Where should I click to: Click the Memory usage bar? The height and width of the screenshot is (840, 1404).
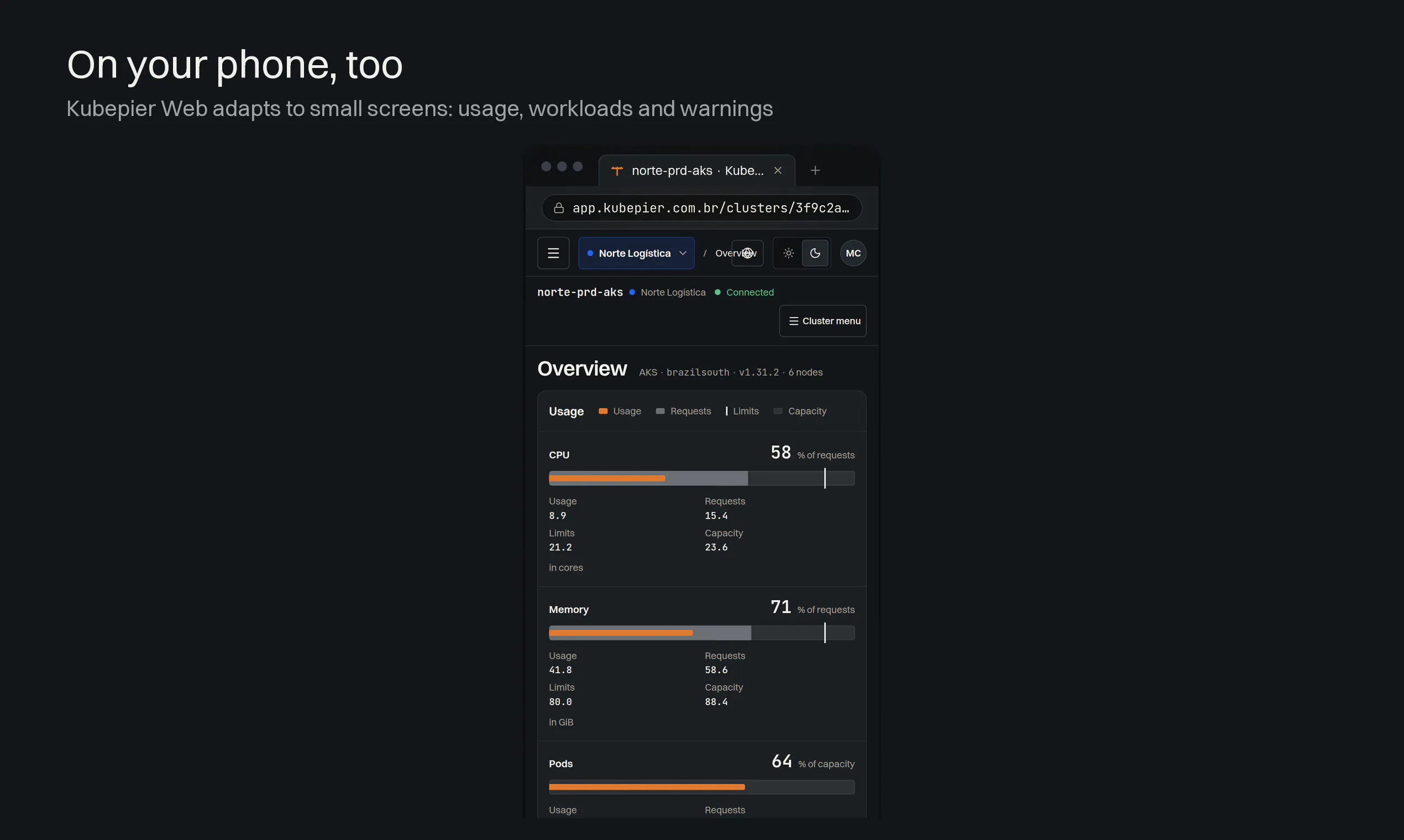(x=701, y=633)
